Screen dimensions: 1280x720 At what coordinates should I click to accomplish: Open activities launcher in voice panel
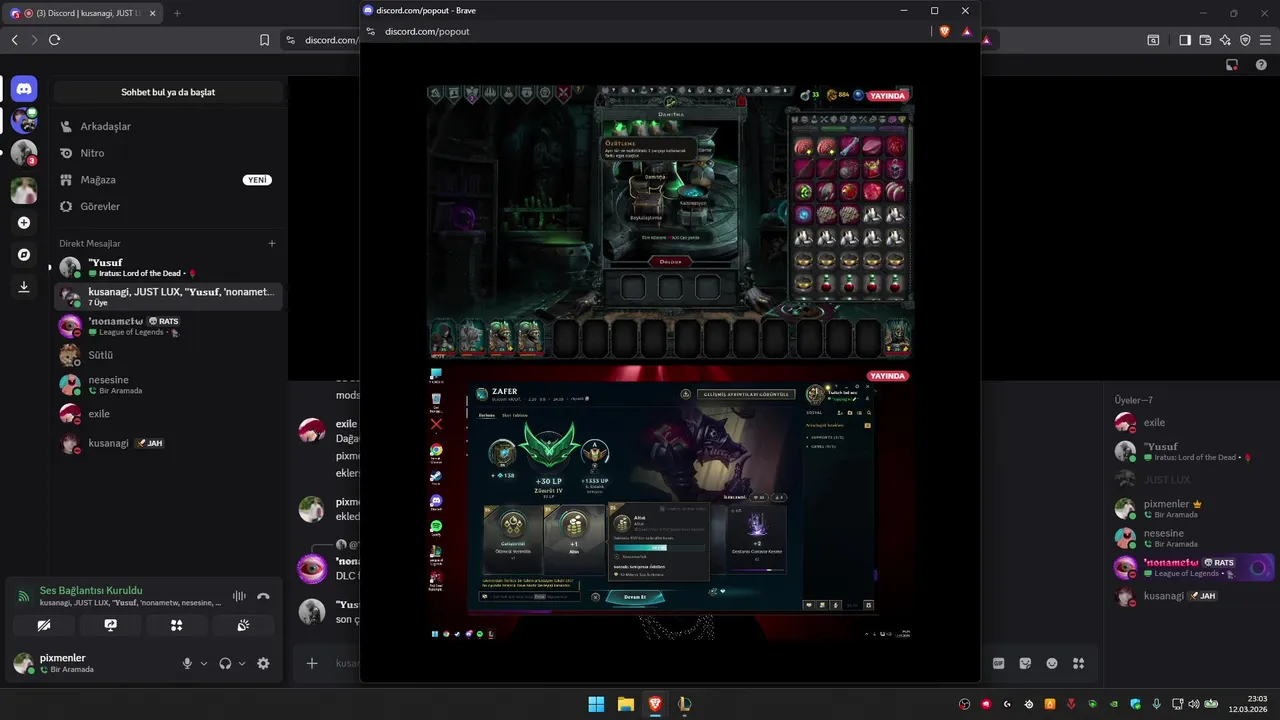point(177,625)
